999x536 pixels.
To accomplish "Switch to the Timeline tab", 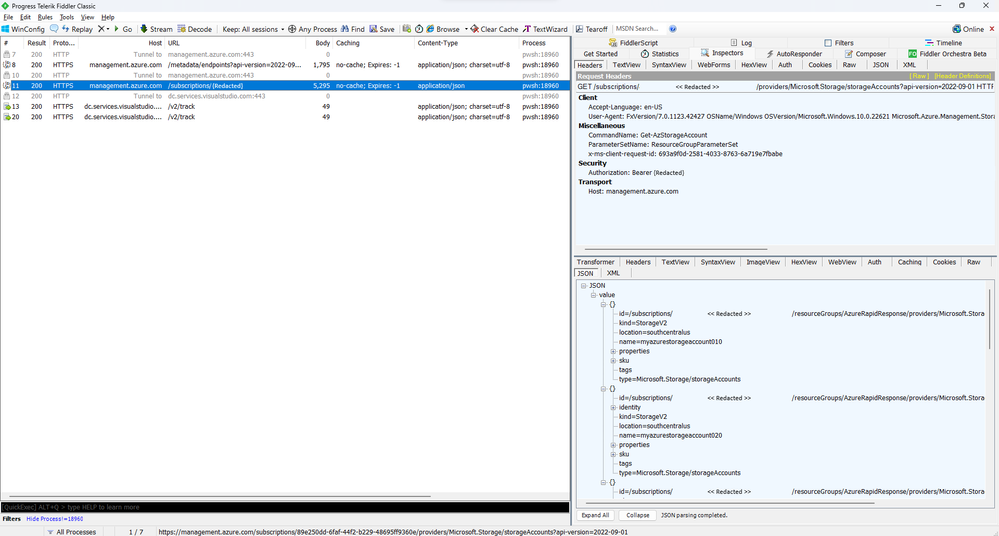I will click(x=943, y=43).
